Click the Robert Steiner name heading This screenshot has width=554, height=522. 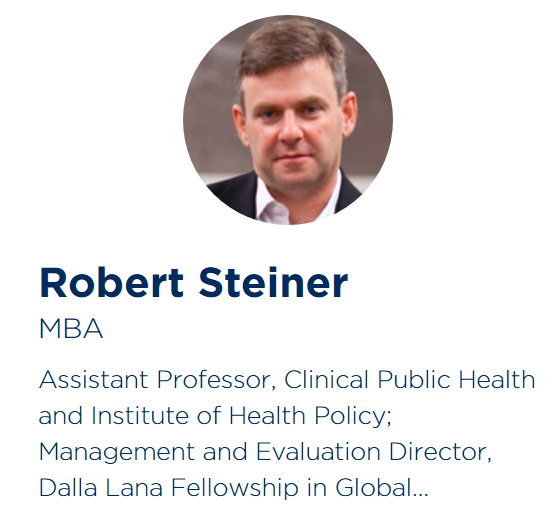click(x=194, y=283)
